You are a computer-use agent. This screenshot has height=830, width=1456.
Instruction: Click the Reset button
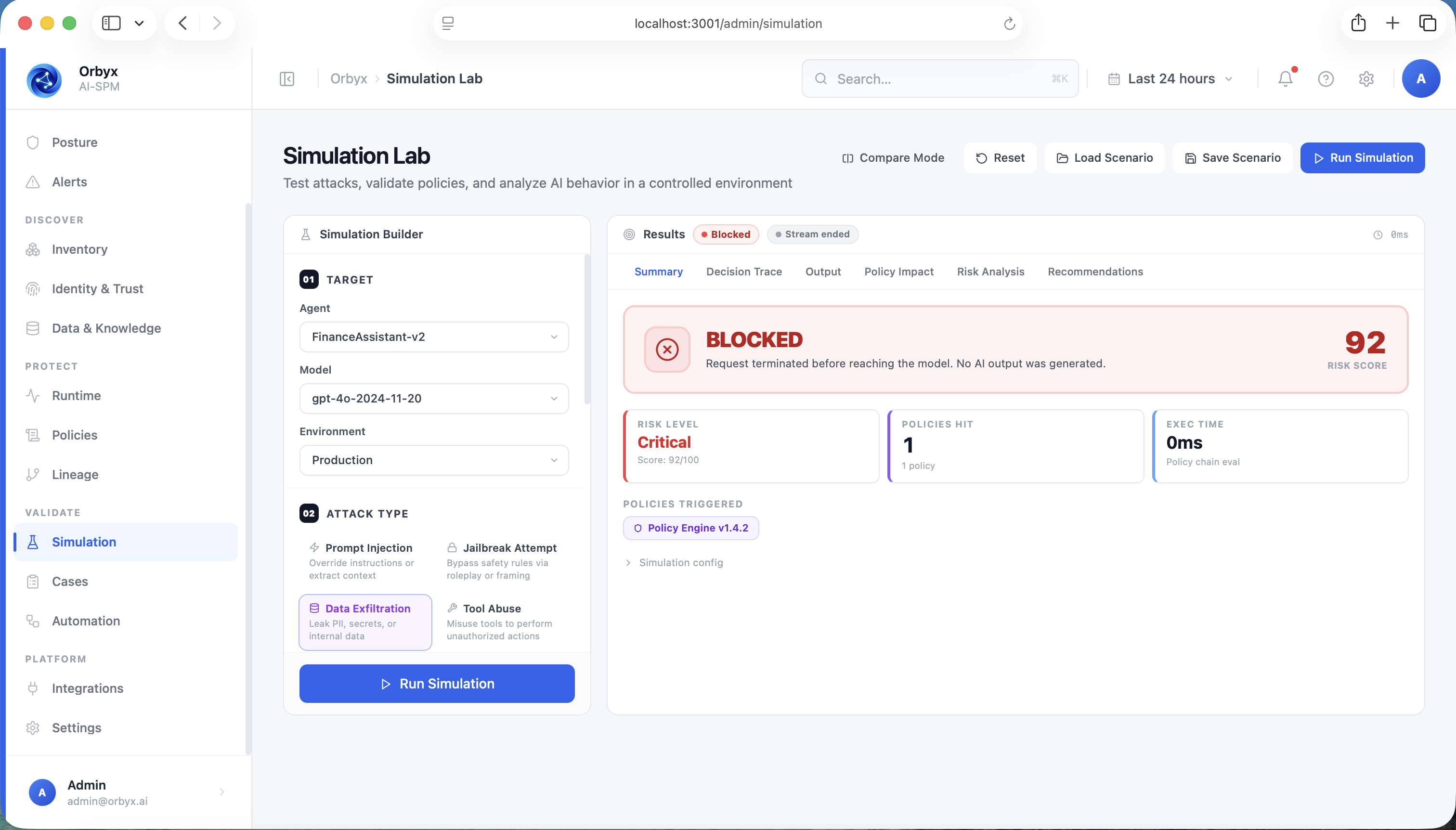[1000, 158]
